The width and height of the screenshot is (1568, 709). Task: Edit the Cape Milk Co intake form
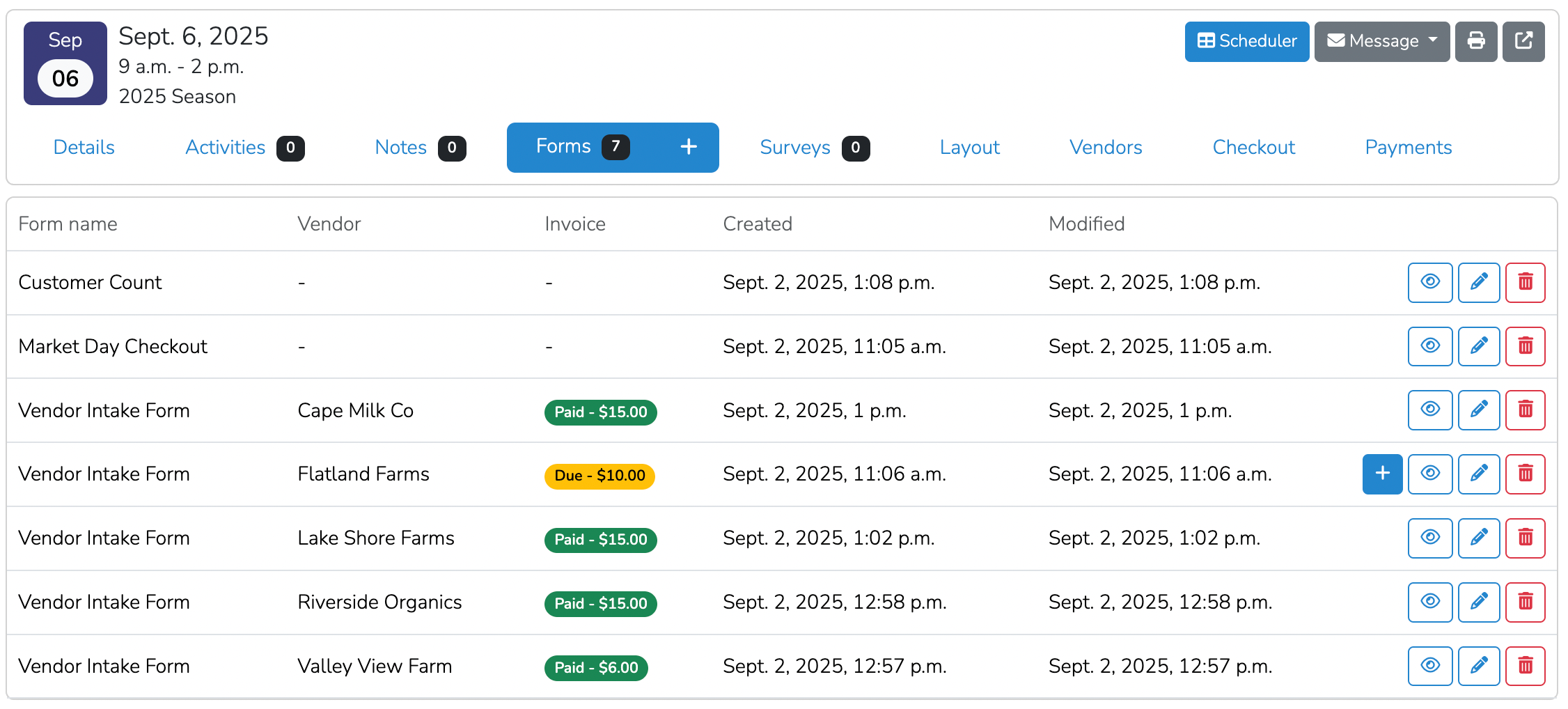1478,410
